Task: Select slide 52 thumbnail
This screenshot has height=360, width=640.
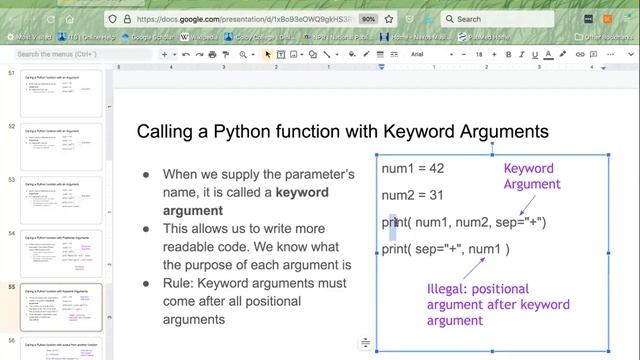Action: click(61, 147)
